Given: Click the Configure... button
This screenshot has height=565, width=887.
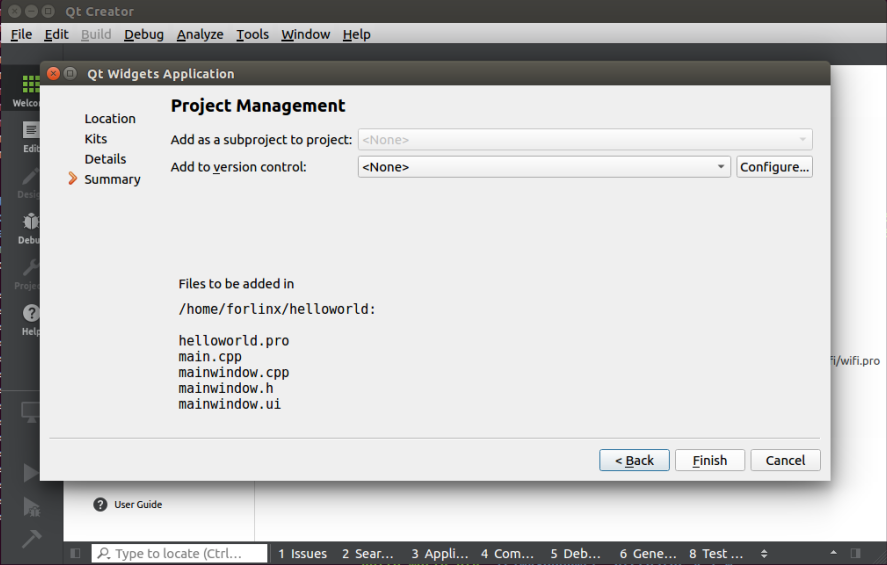Looking at the screenshot, I should 774,167.
